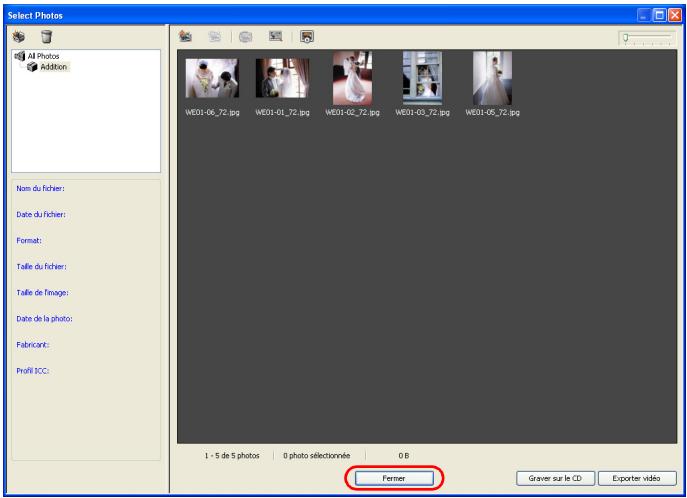Click the 'Nom du fichier:' label
This screenshot has width=687, height=498.
pyautogui.click(x=40, y=188)
